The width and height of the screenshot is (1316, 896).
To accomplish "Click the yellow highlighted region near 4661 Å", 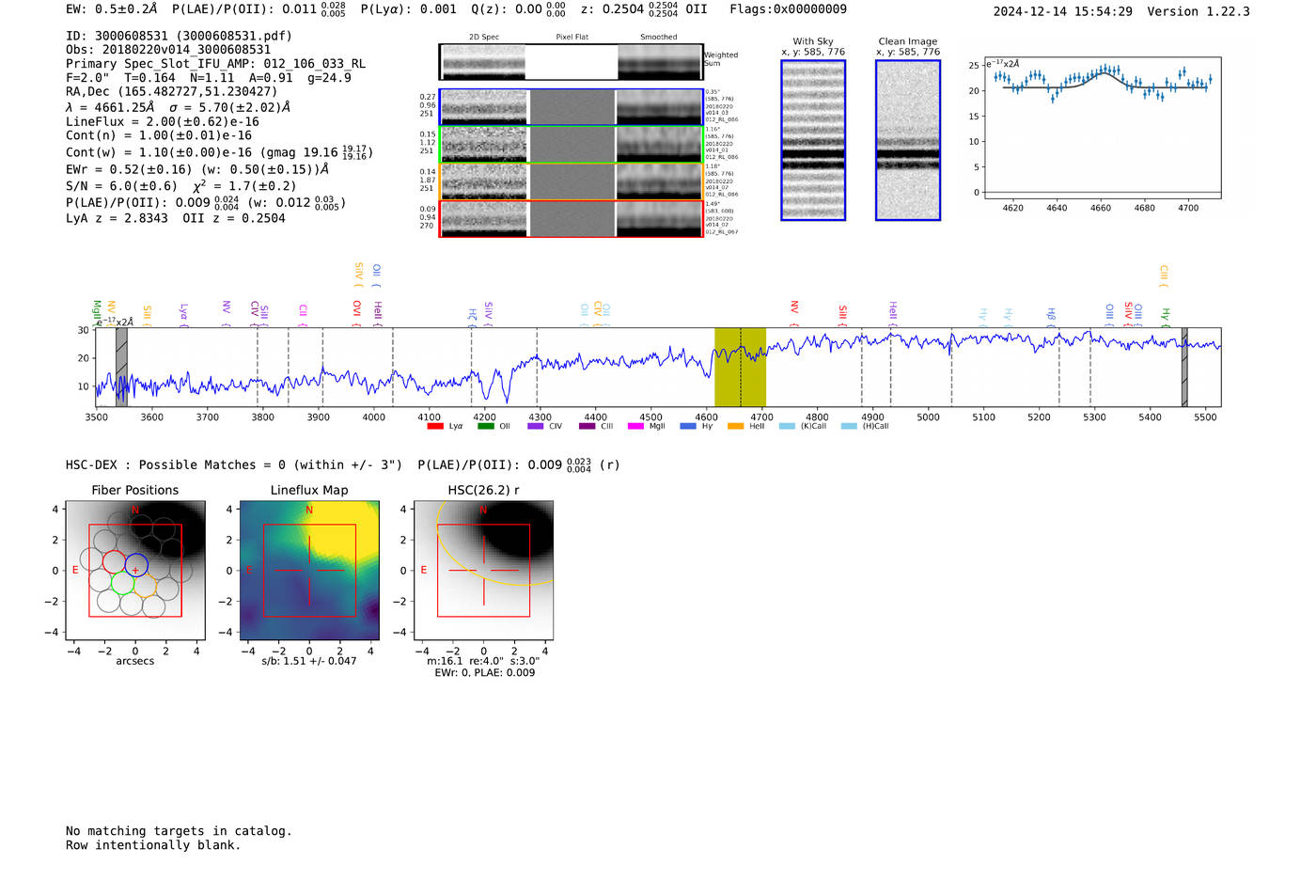I will (x=740, y=368).
